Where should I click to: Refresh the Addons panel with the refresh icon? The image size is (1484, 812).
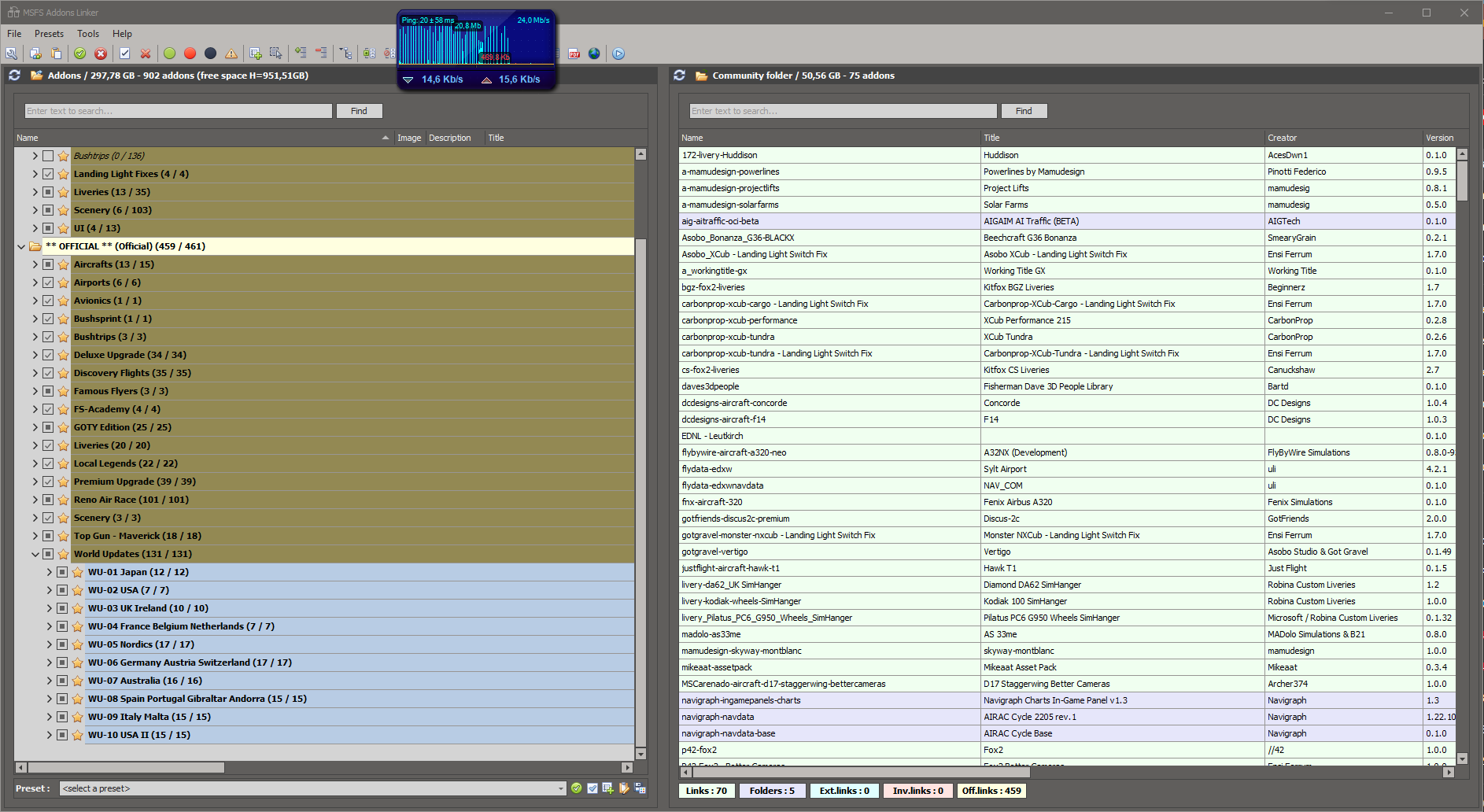(14, 76)
